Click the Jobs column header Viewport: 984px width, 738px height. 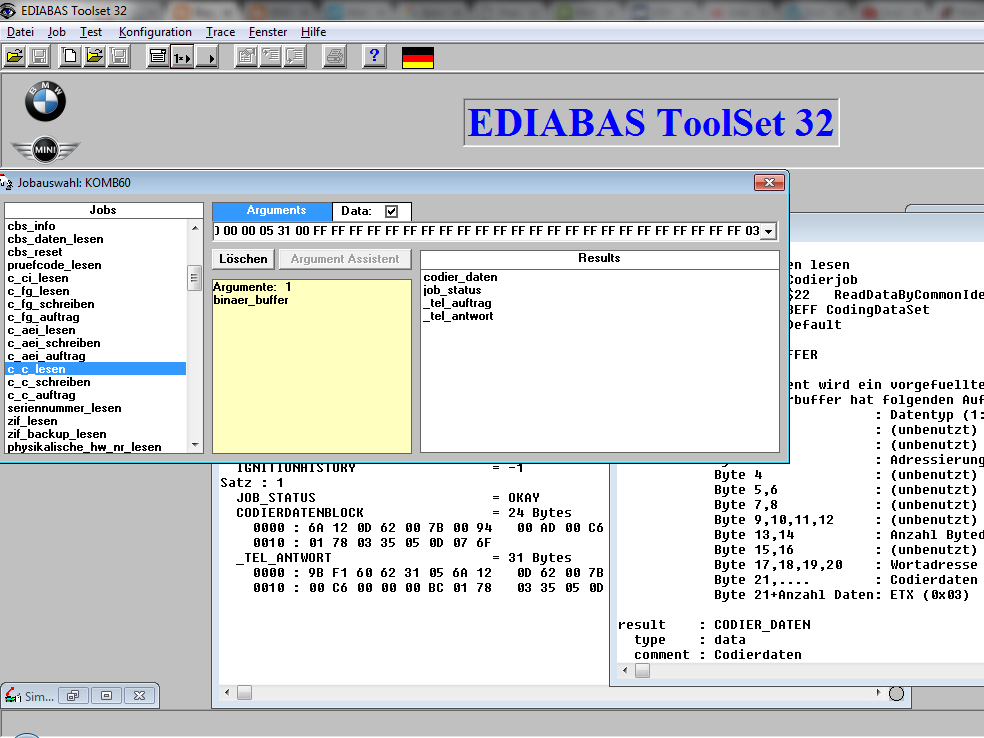coord(104,210)
